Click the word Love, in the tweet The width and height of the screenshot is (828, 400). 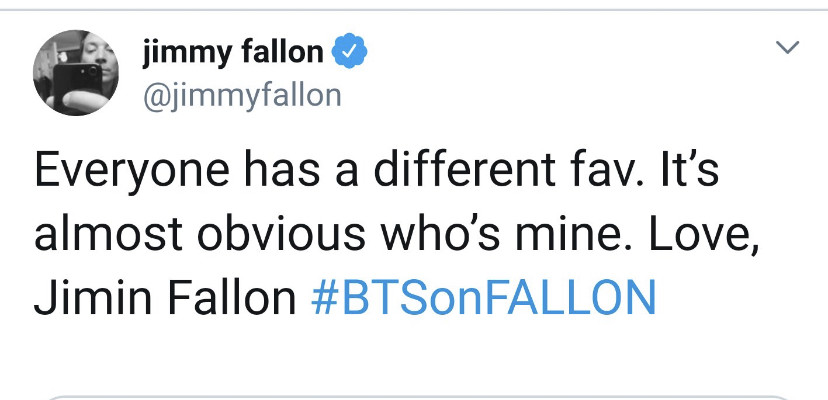click(703, 234)
